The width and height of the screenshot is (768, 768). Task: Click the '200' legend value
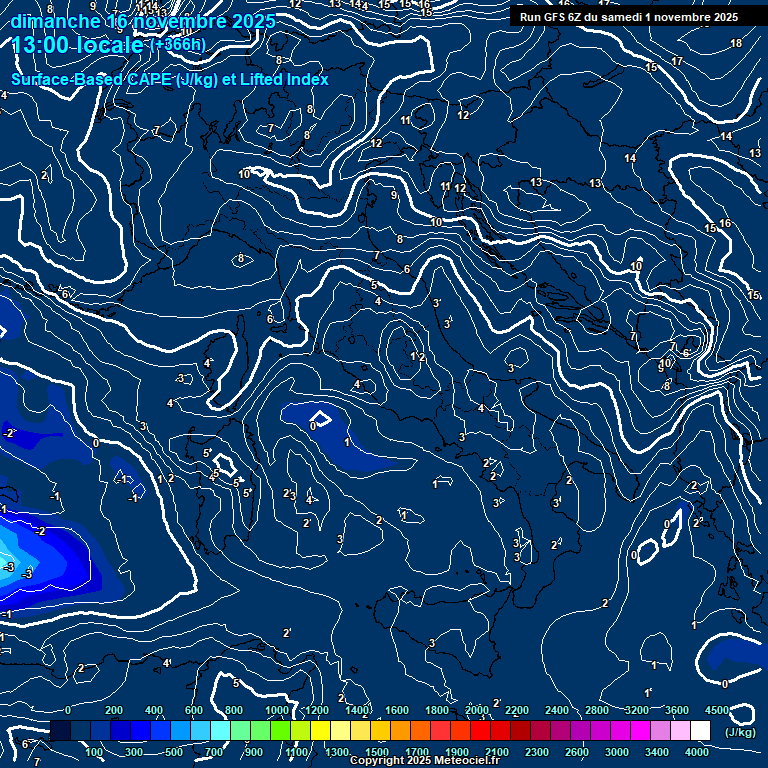coord(114,710)
